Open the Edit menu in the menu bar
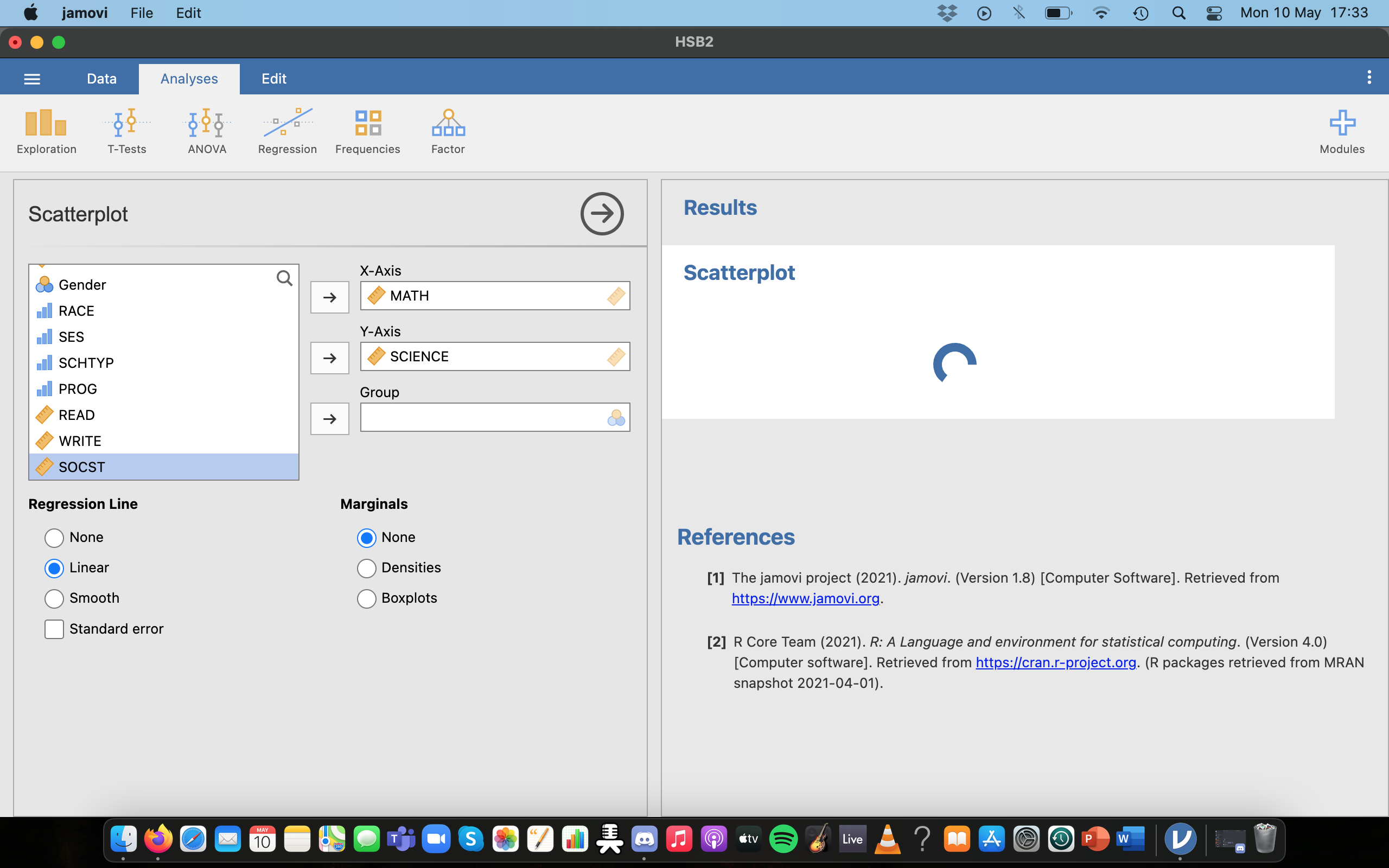 coord(188,12)
